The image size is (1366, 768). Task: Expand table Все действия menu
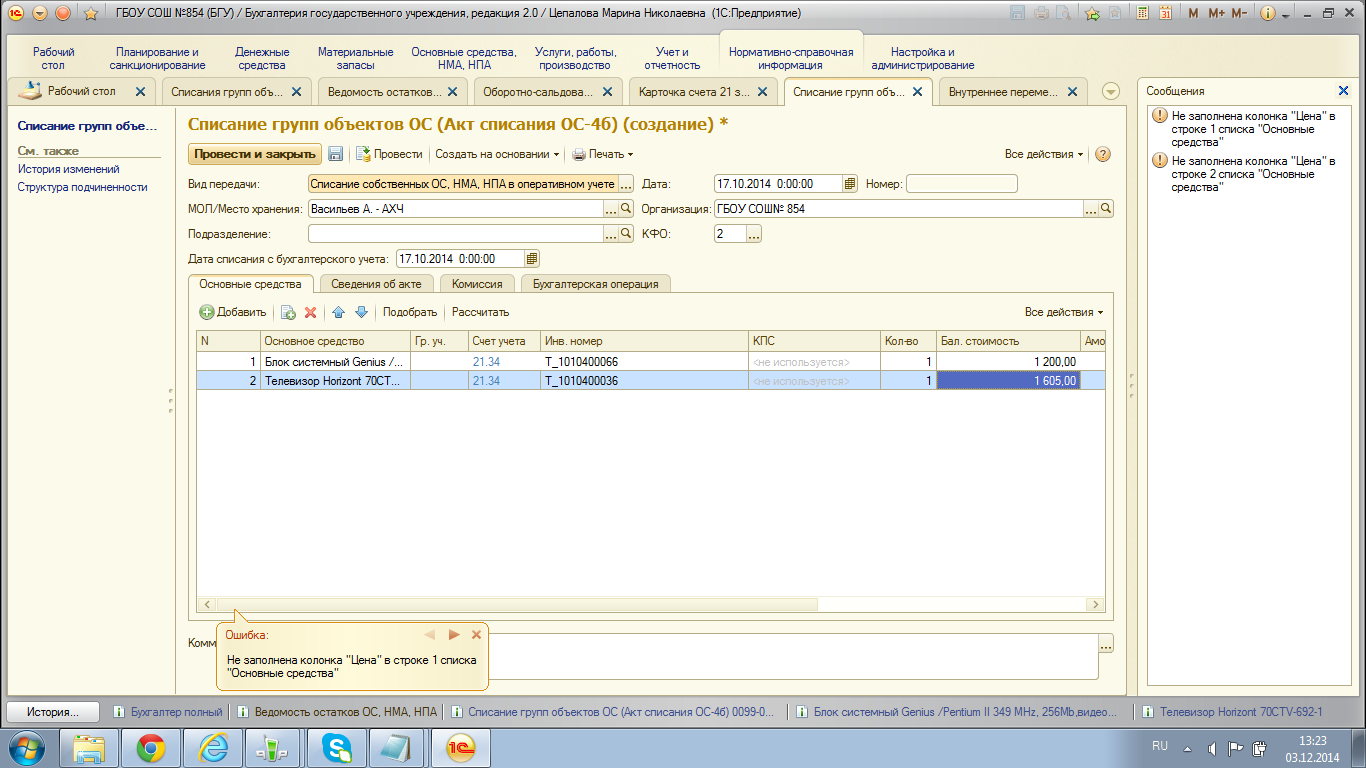(1064, 312)
